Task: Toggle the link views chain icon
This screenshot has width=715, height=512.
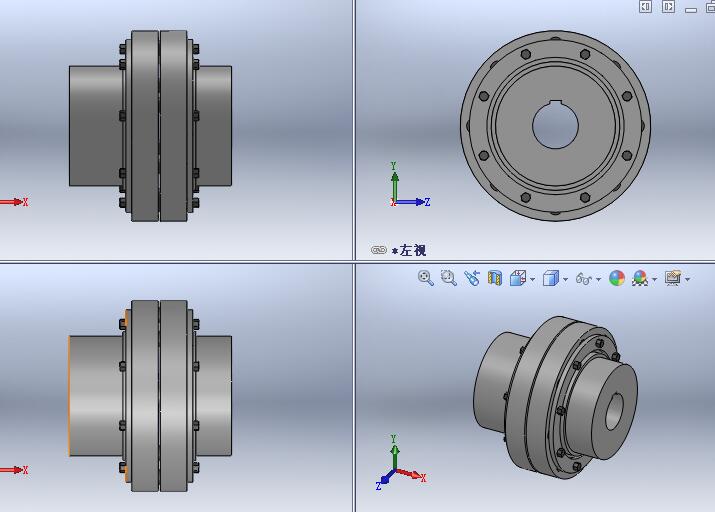Action: point(379,250)
